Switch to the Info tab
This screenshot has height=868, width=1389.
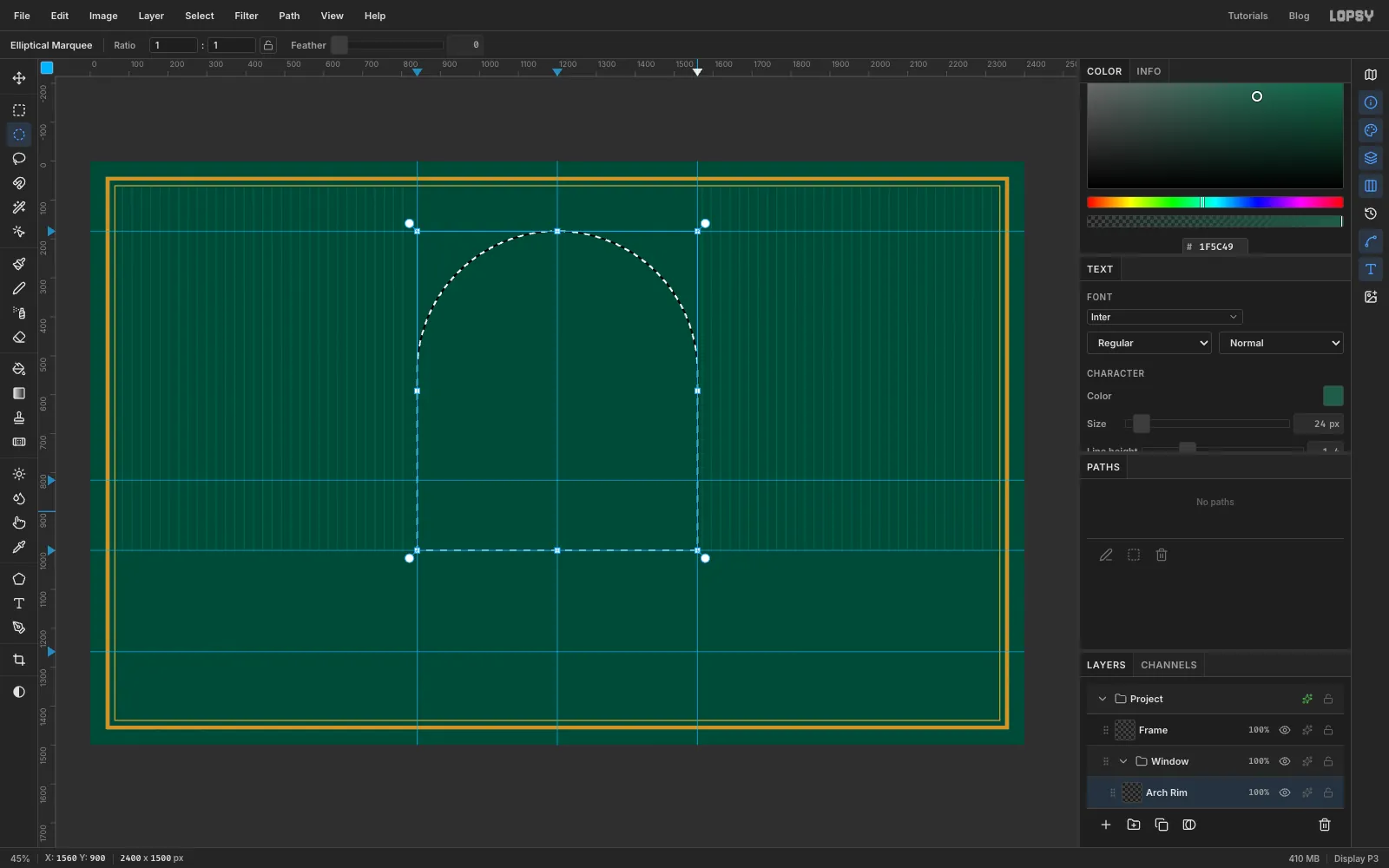pos(1149,71)
